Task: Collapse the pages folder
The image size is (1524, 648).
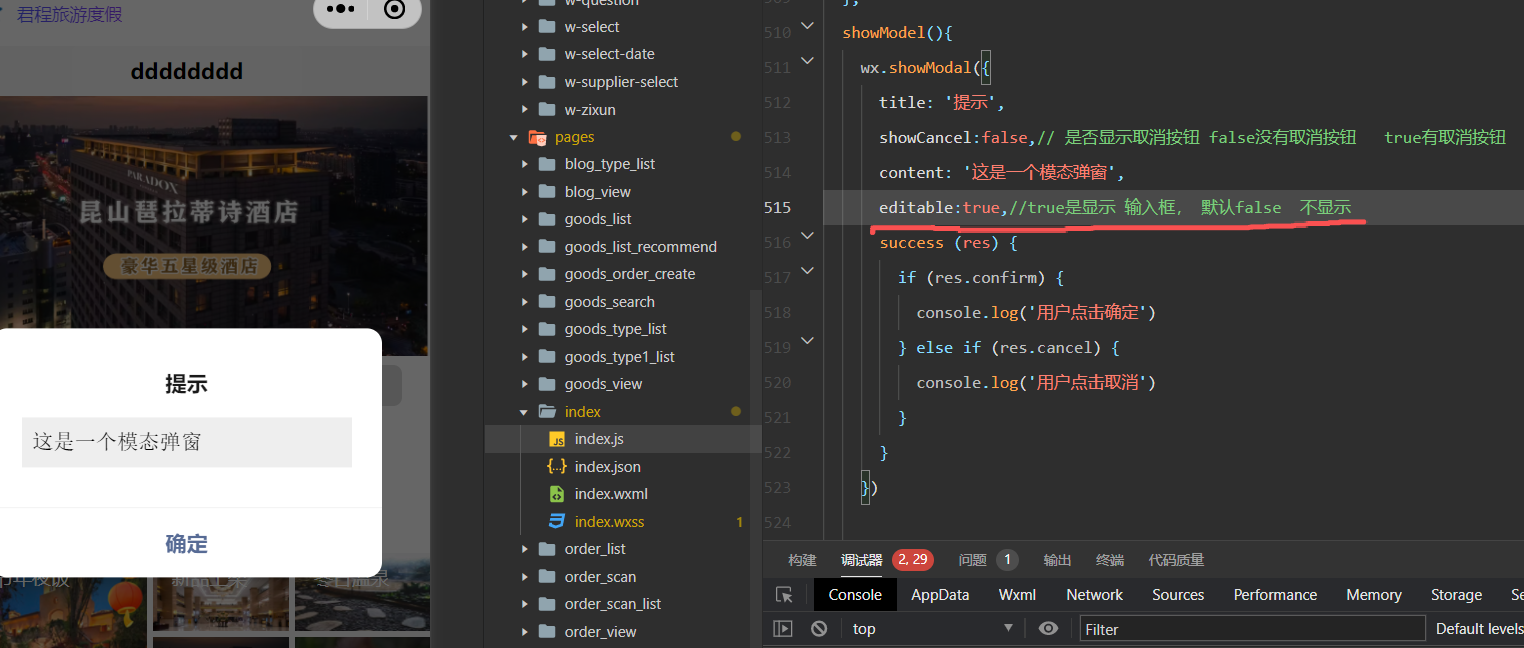Action: [514, 137]
